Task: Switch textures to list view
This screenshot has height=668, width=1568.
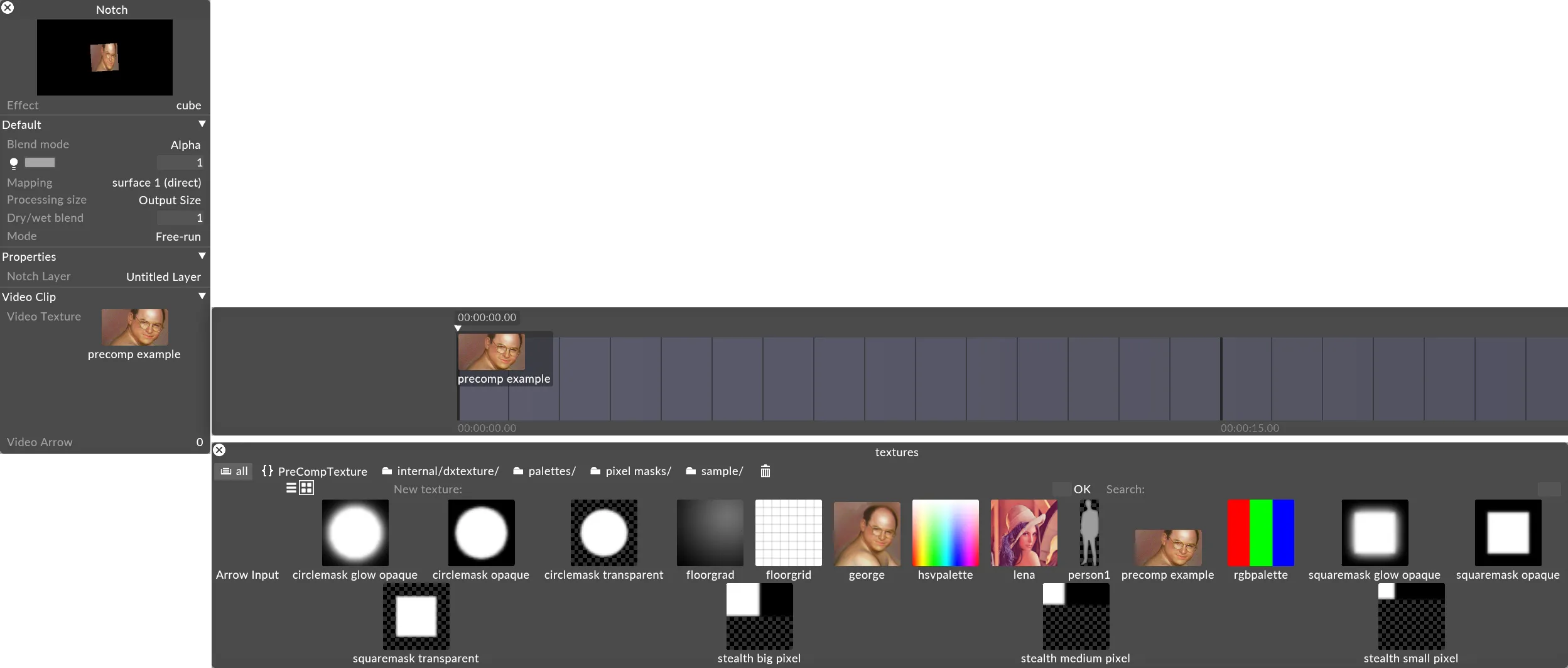Action: click(291, 488)
